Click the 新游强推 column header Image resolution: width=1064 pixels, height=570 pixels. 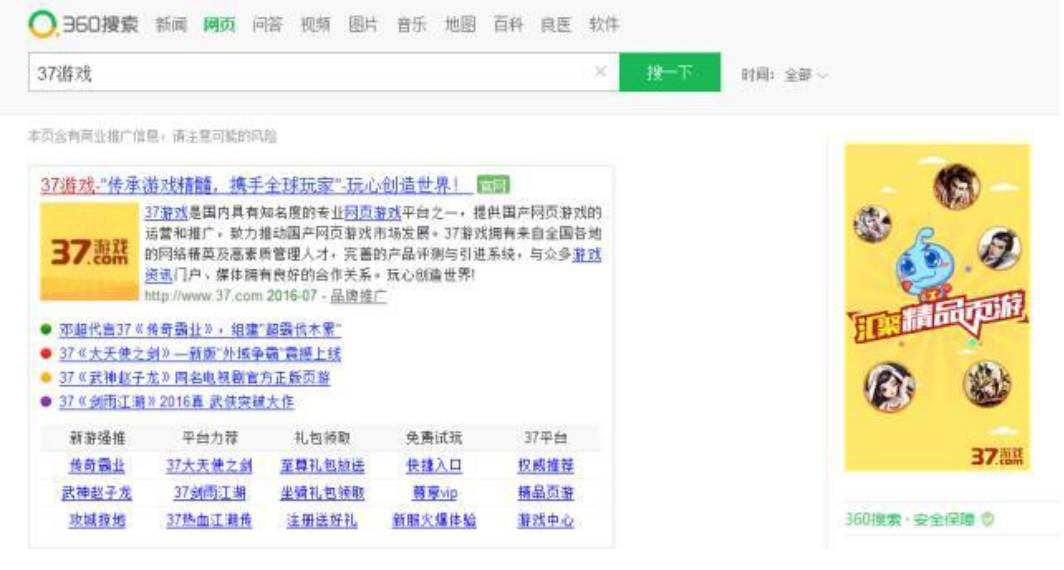[x=97, y=438]
